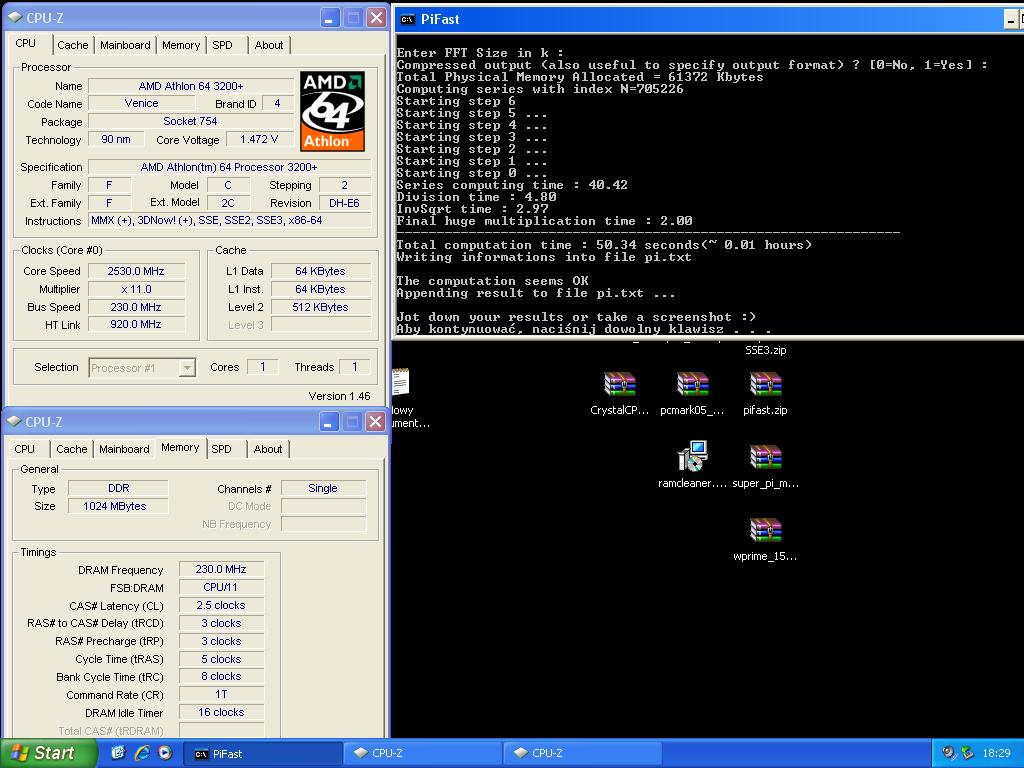
Task: Activate the first CPU-Z taskbar button
Action: point(423,754)
